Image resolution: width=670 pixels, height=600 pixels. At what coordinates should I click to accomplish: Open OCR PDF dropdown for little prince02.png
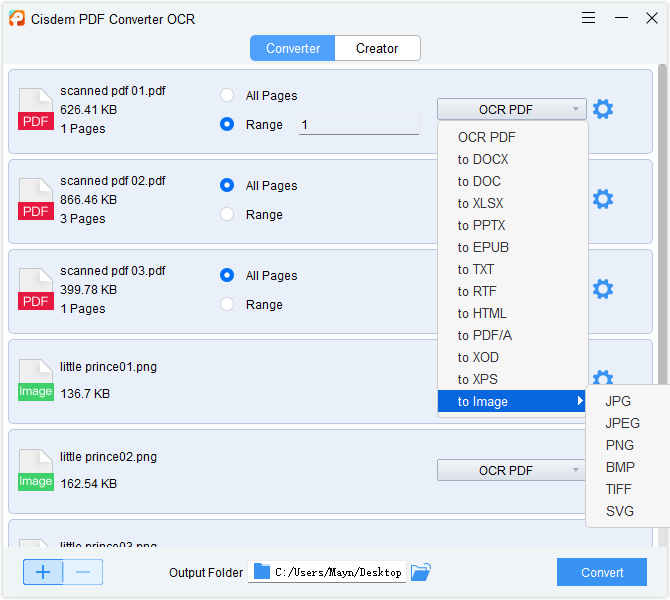click(x=511, y=470)
